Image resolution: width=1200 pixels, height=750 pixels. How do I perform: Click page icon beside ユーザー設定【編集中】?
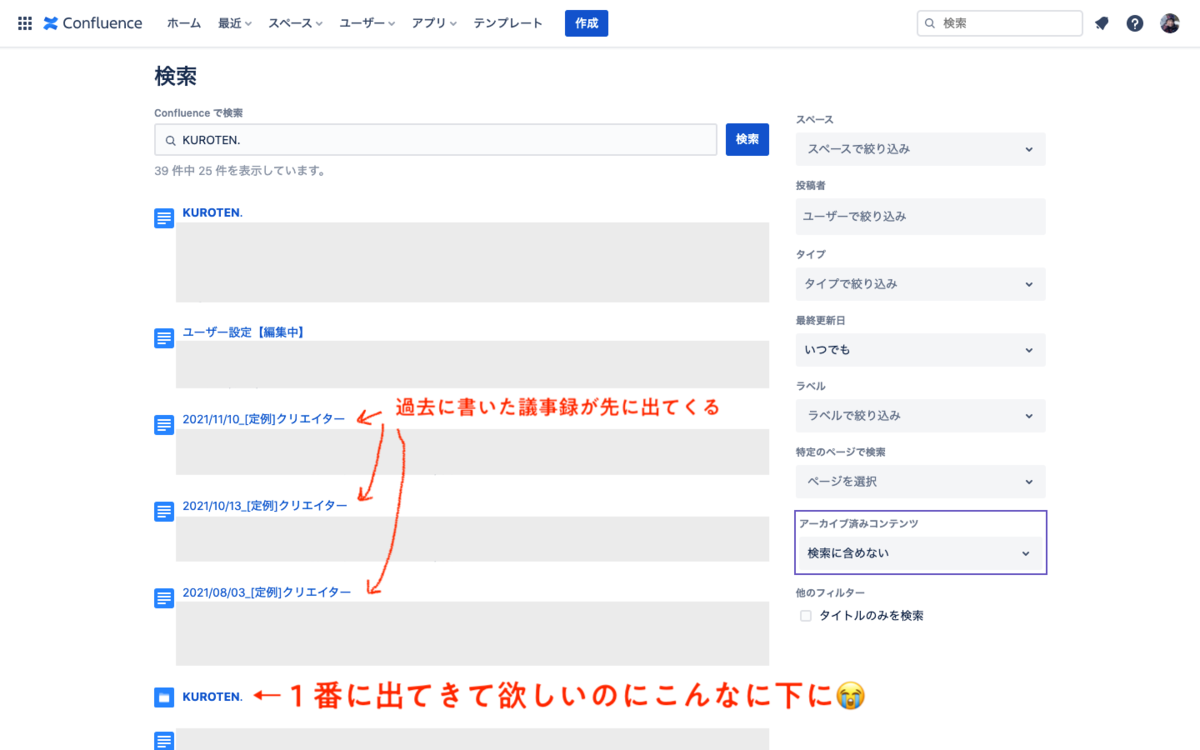click(x=164, y=338)
